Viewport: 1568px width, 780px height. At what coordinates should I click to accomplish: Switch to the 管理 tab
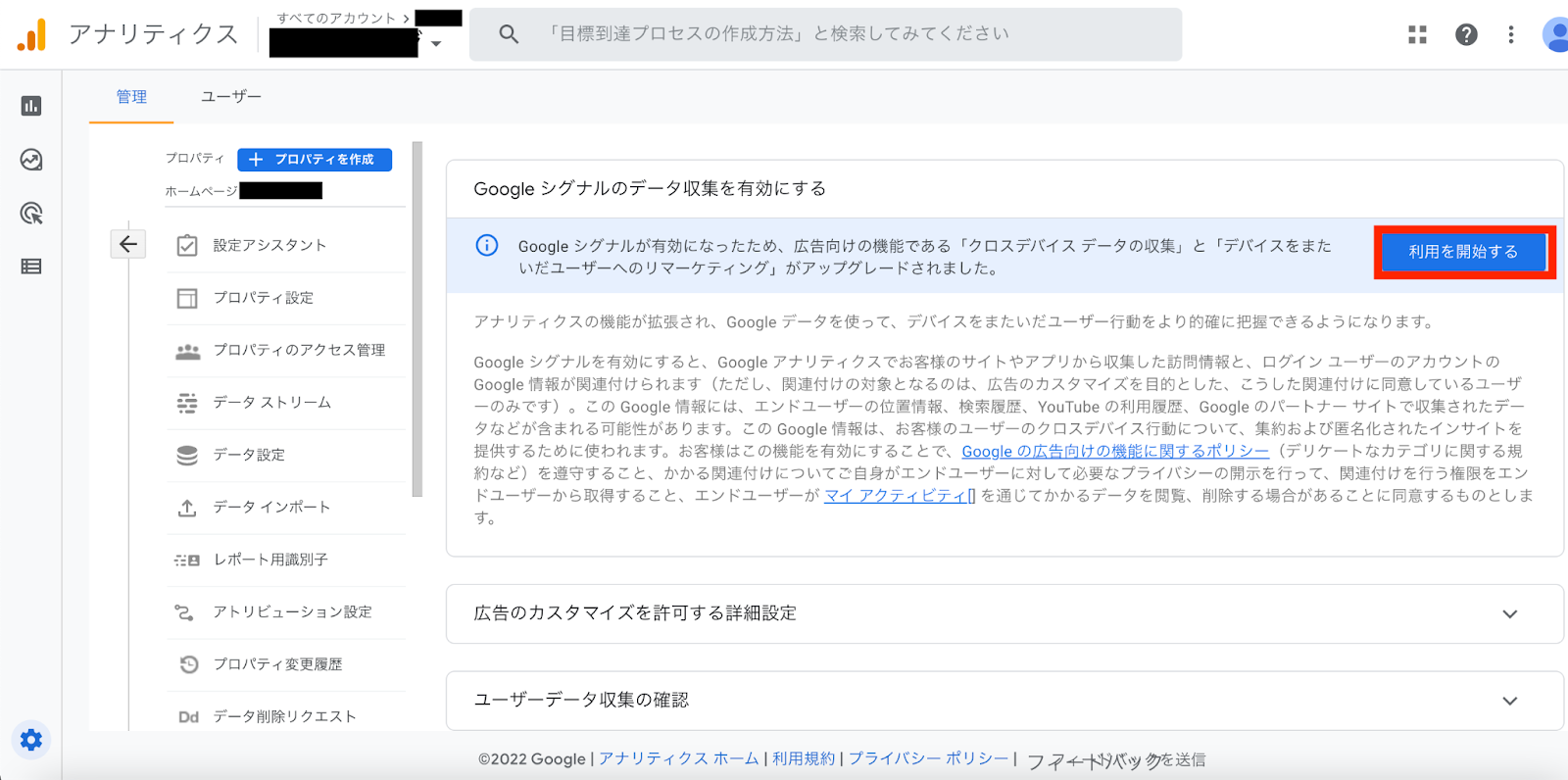131,96
